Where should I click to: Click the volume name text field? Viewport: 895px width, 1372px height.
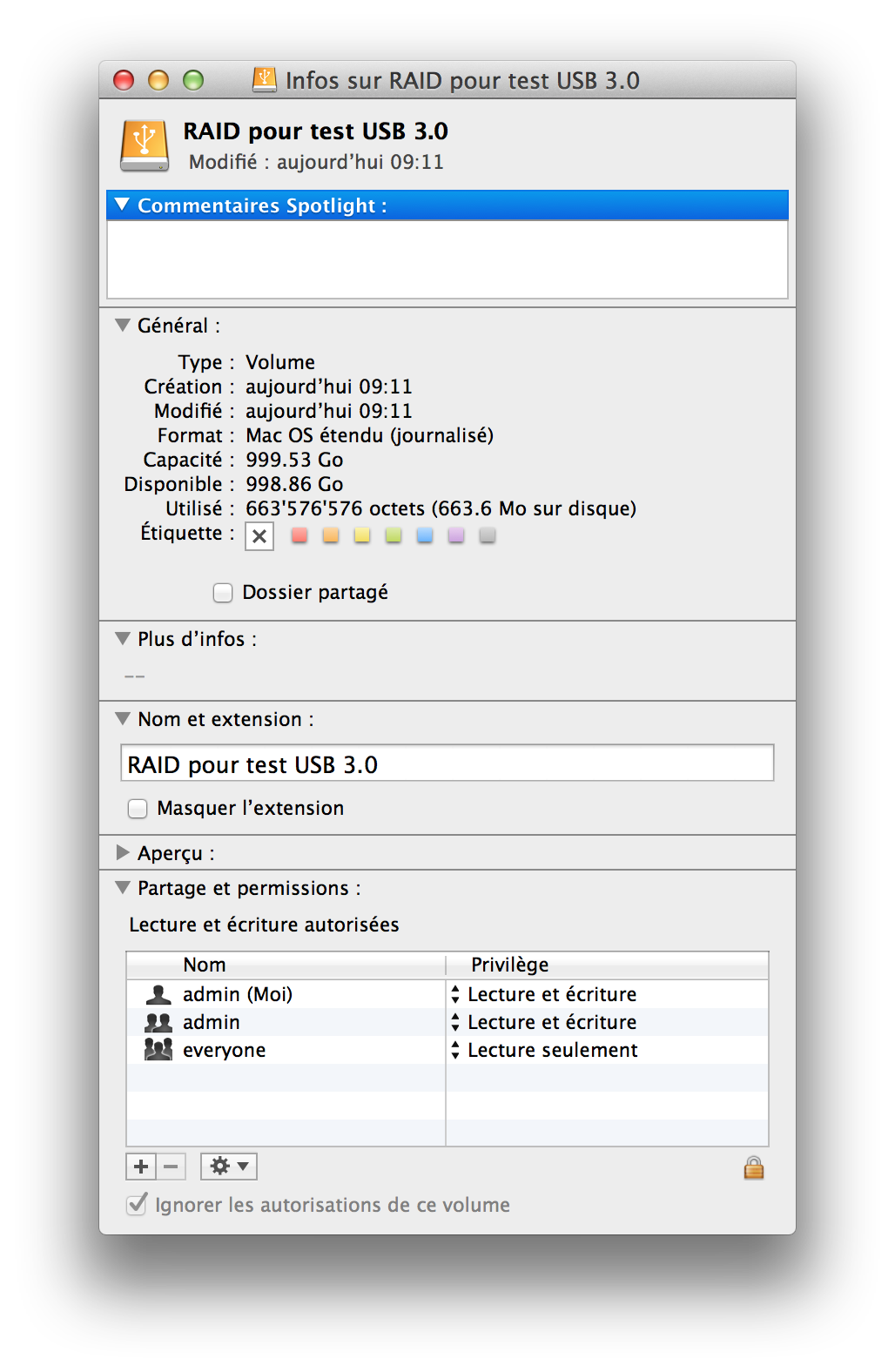pyautogui.click(x=447, y=763)
